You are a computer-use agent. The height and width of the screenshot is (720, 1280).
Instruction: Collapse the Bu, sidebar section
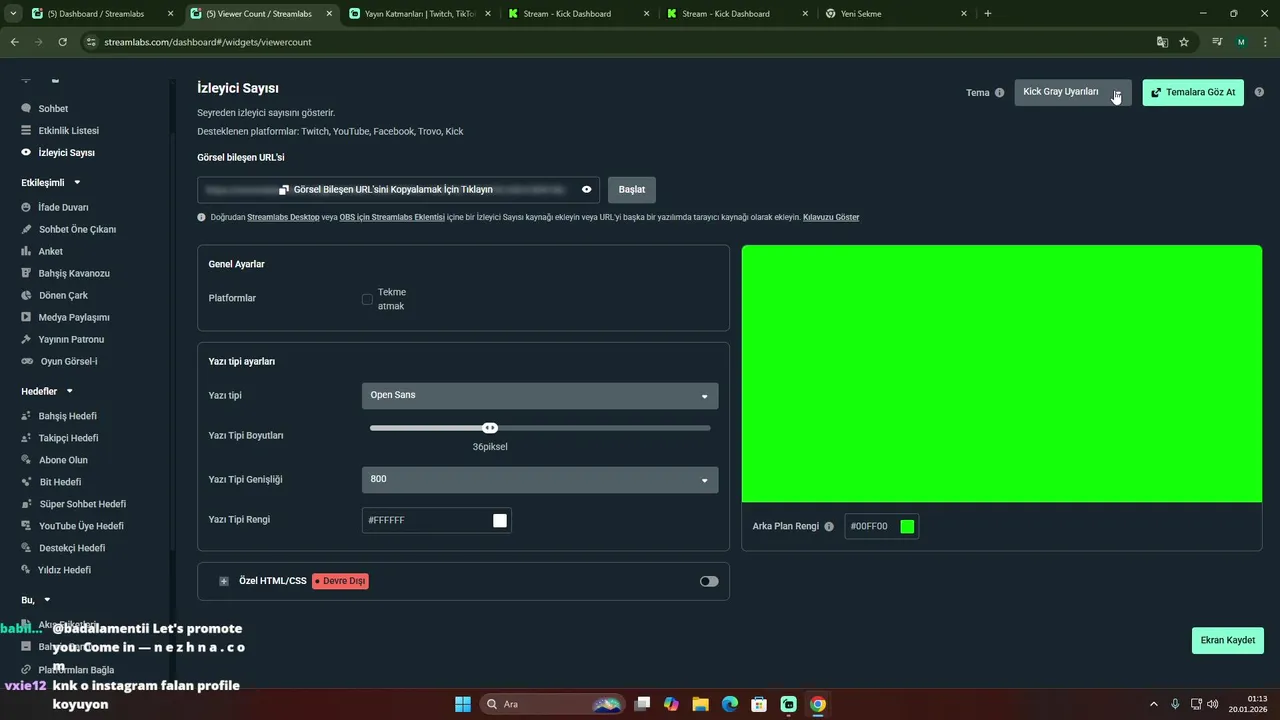47,600
